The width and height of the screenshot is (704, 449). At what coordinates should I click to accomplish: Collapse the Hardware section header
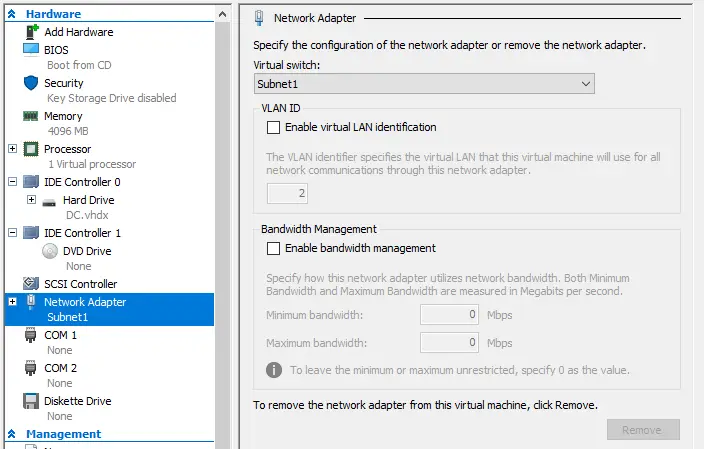click(x=12, y=14)
